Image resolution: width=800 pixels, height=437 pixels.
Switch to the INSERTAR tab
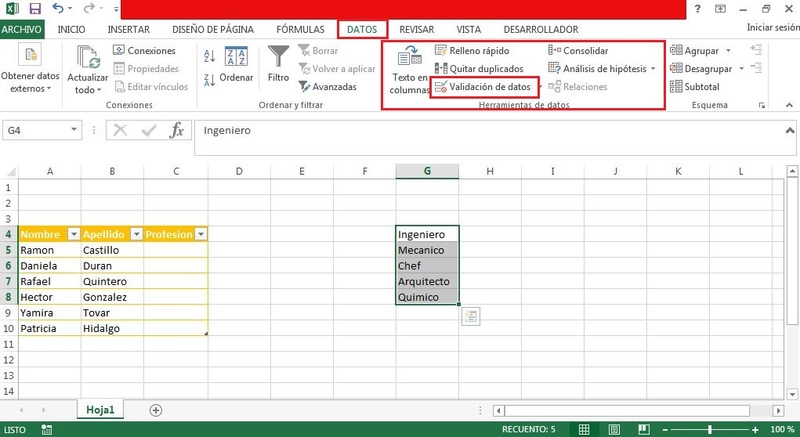coord(129,30)
